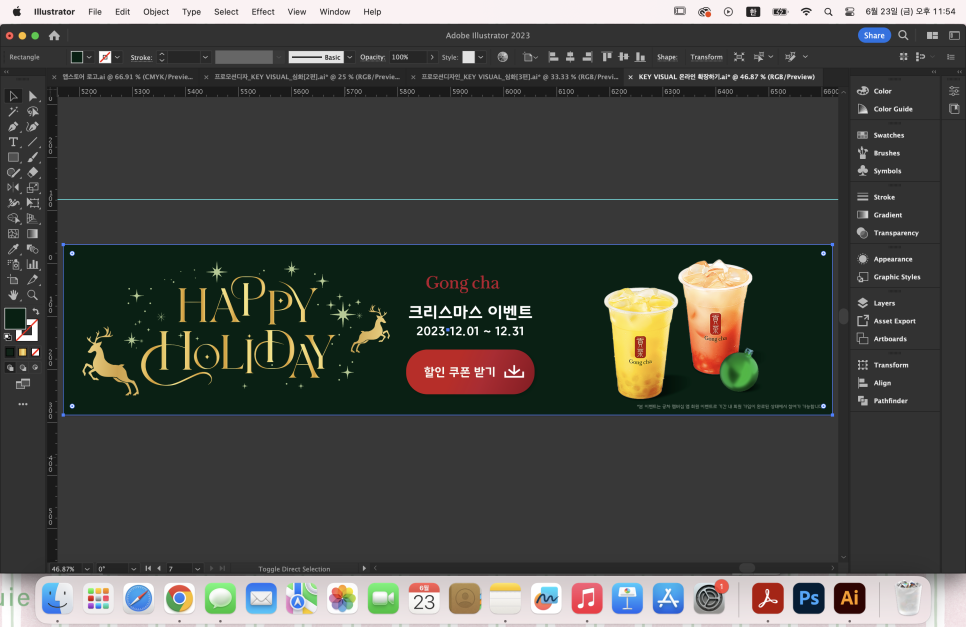Open the Basic brush definition dropdown
The width and height of the screenshot is (966, 627).
tap(349, 57)
